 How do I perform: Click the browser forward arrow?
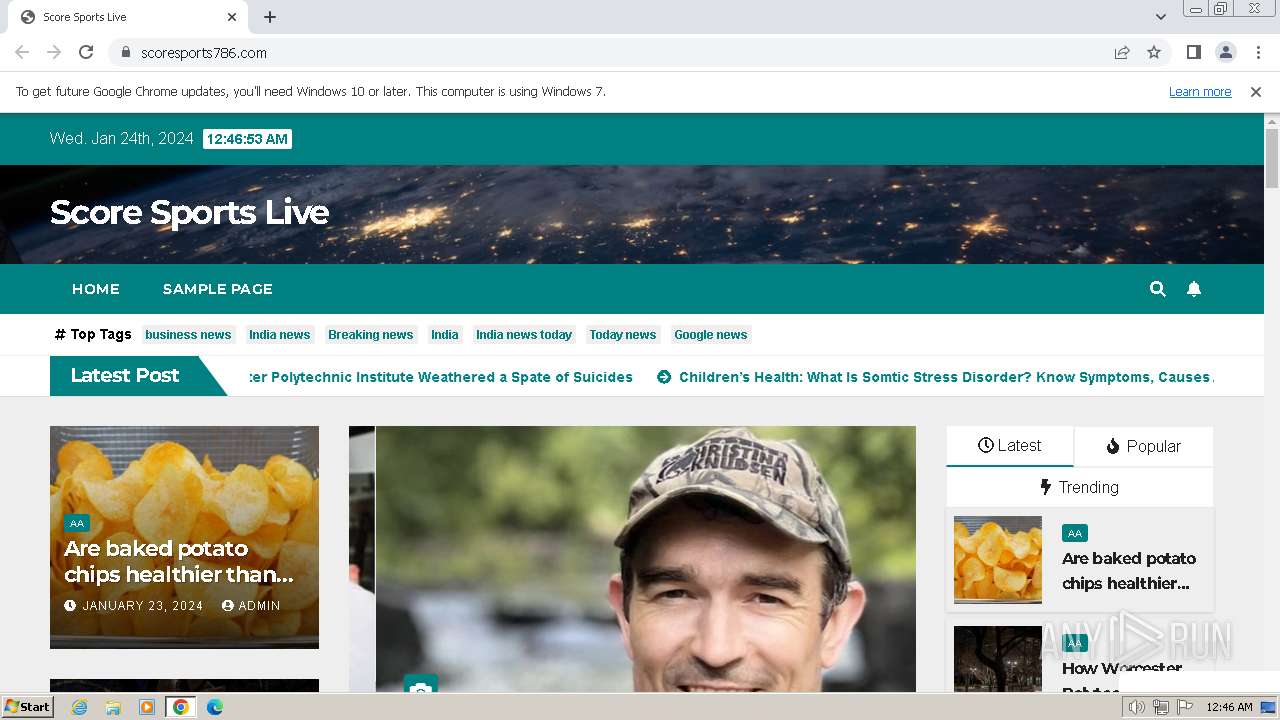[x=54, y=53]
